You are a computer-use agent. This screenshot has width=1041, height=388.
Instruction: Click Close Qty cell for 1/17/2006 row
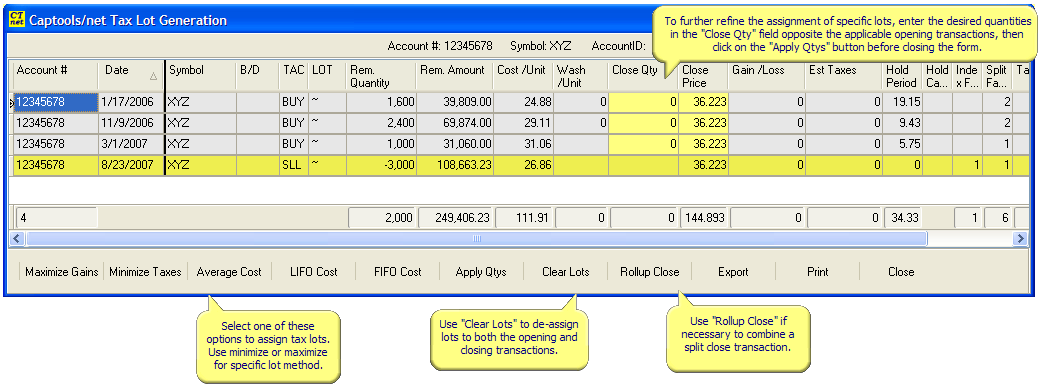tap(643, 102)
